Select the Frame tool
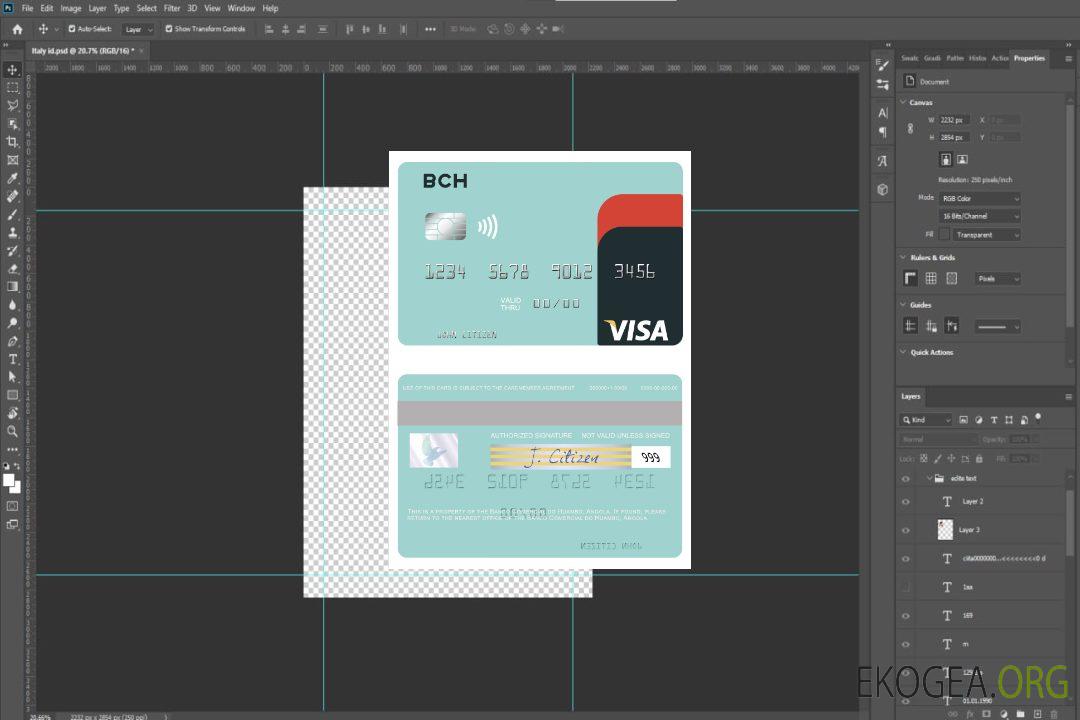 (12, 160)
